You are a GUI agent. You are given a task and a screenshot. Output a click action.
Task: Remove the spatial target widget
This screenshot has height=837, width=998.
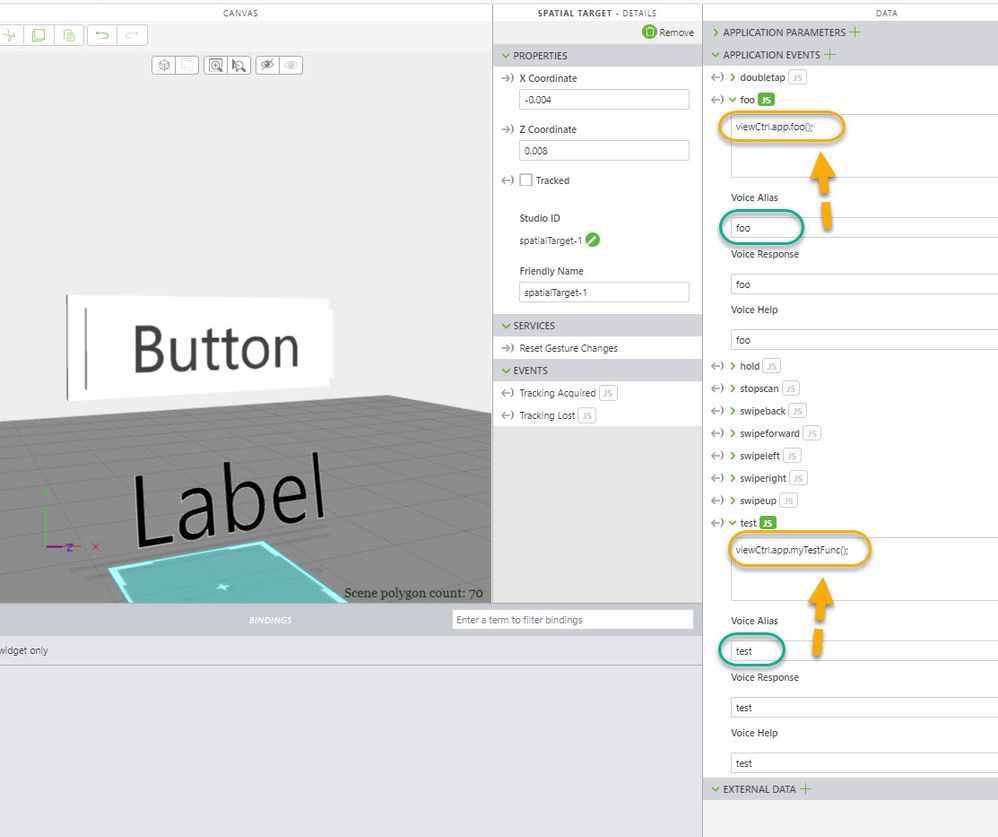tap(668, 32)
